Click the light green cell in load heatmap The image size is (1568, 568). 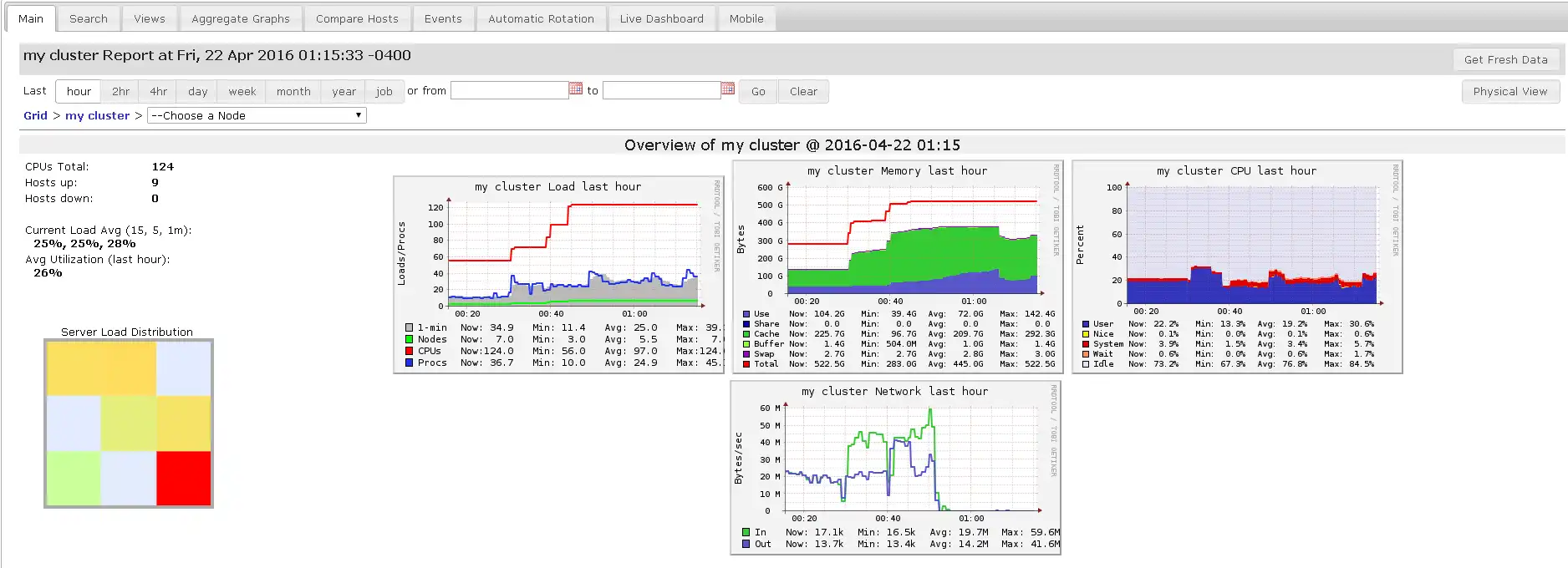click(74, 479)
